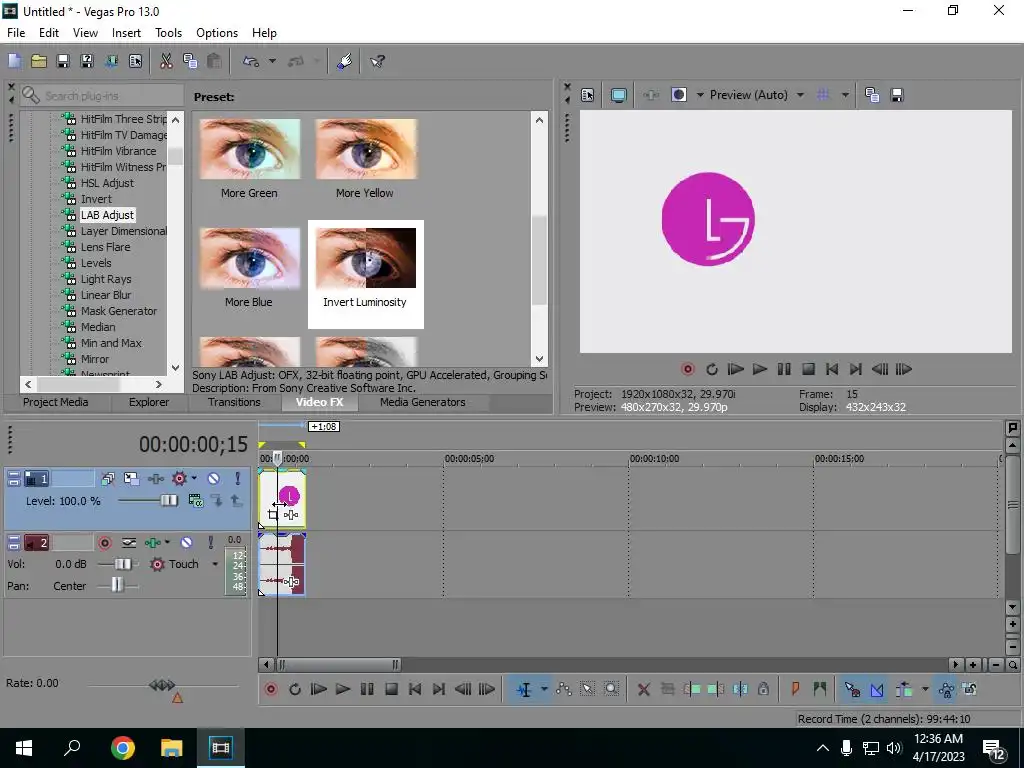Mute video track 1
The image size is (1024, 768).
tap(214, 479)
